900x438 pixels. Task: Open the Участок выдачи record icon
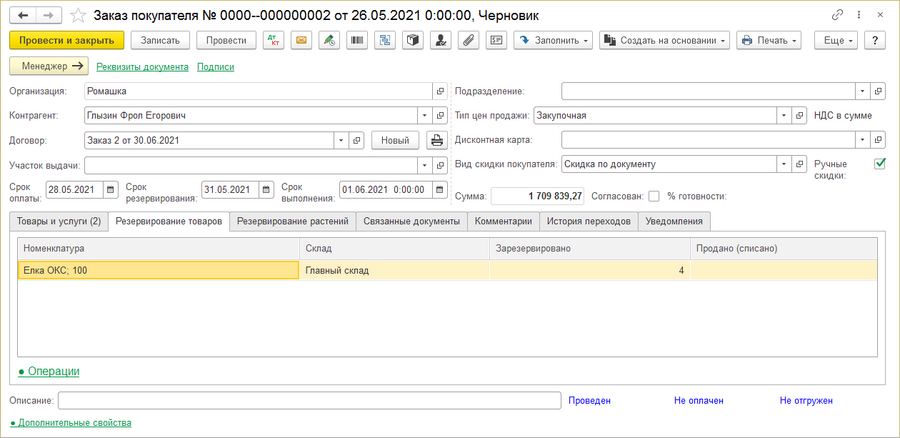(x=440, y=165)
